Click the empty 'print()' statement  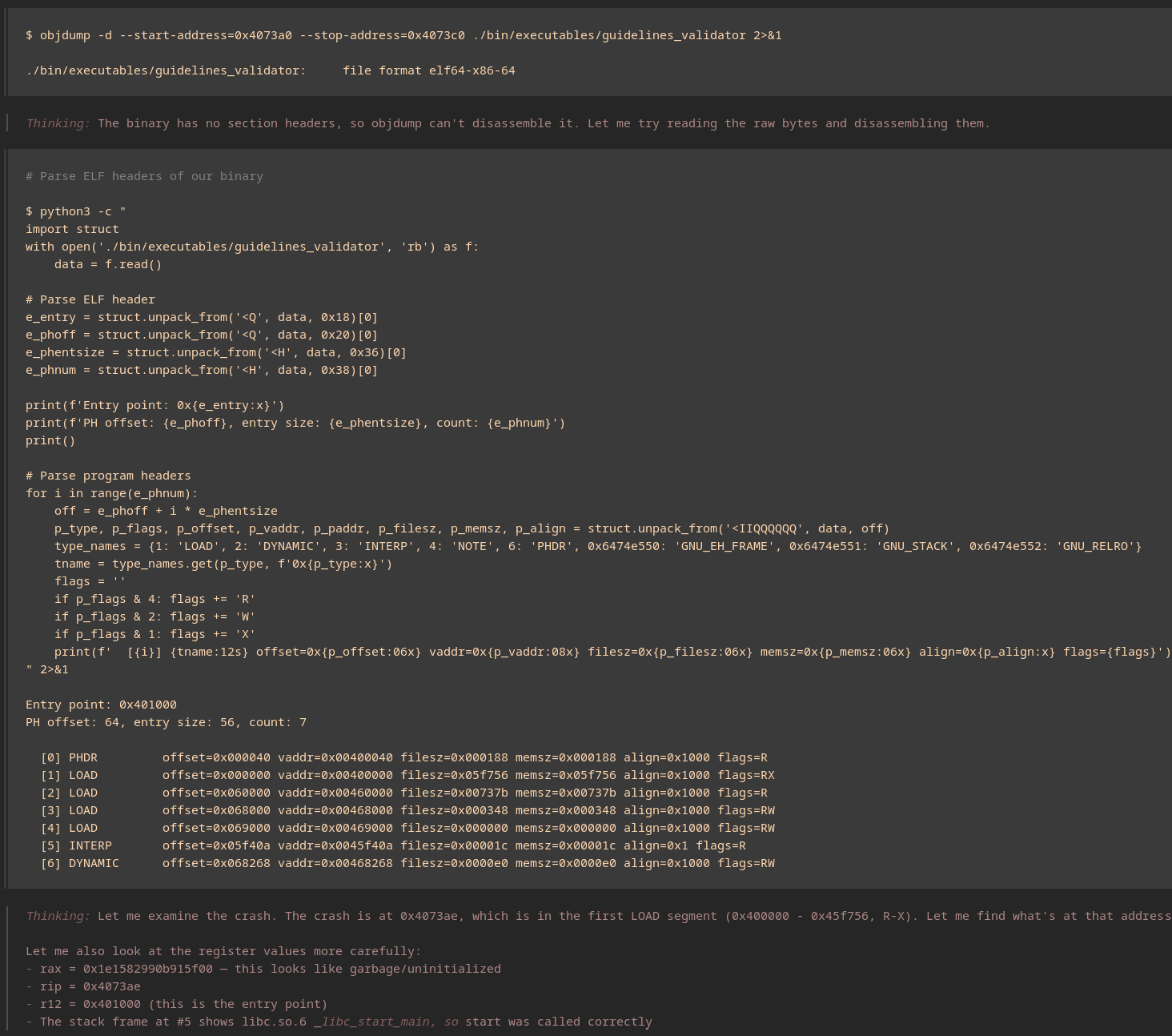click(50, 440)
